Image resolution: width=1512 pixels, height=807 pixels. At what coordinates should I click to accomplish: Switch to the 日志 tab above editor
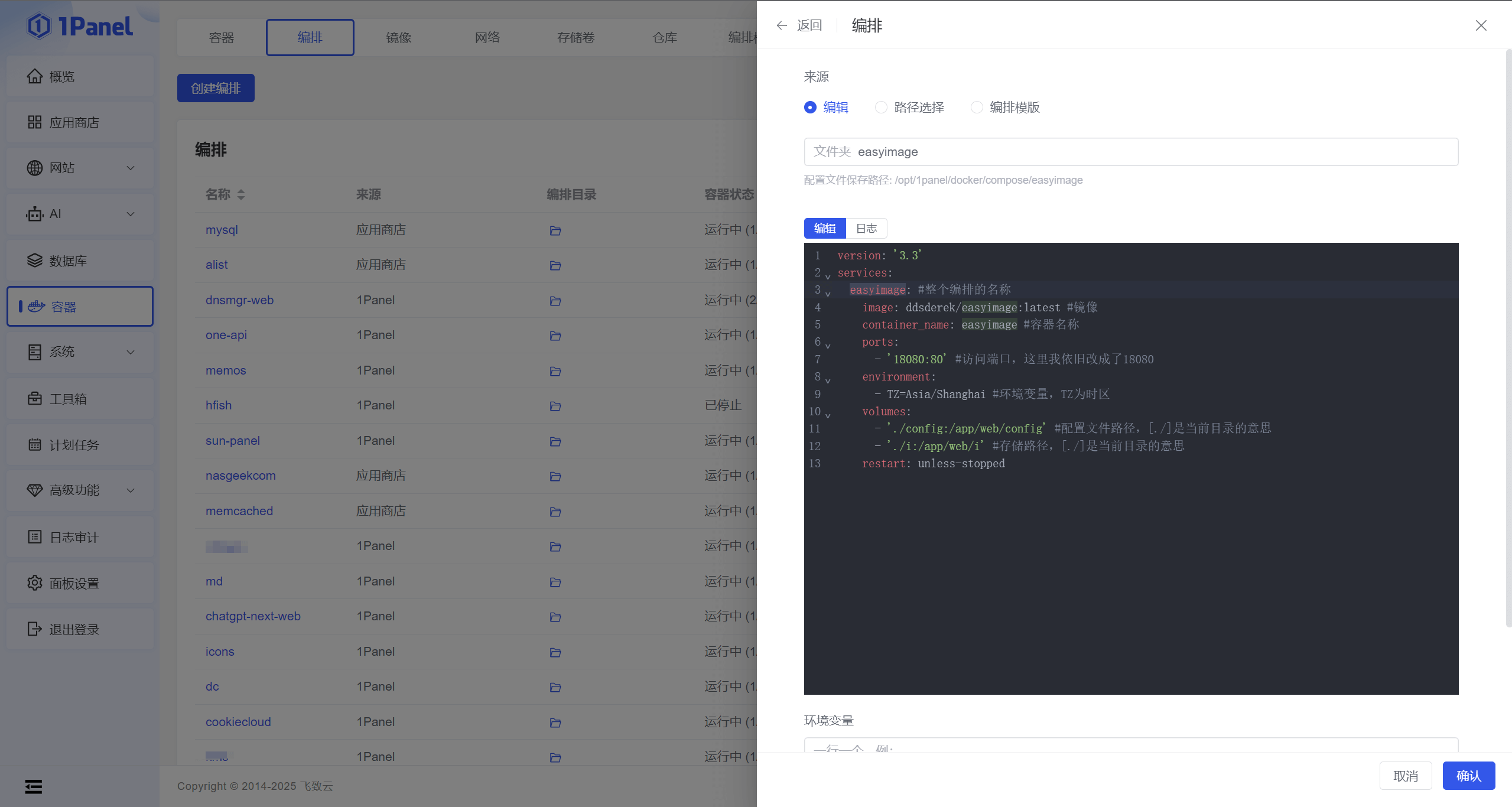[866, 229]
